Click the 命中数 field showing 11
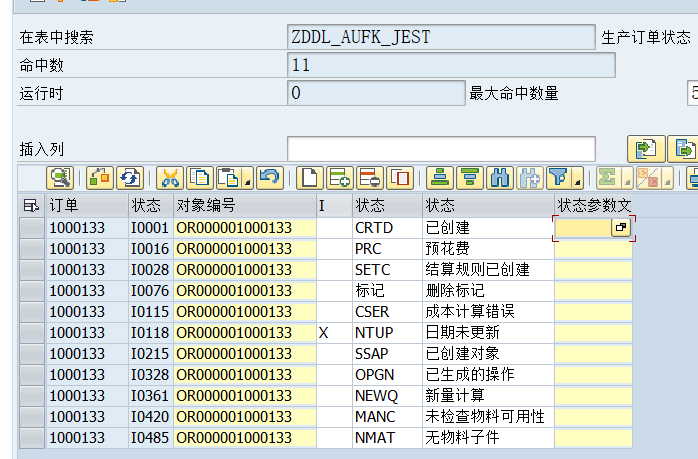Image resolution: width=698 pixels, height=459 pixels. click(451, 65)
